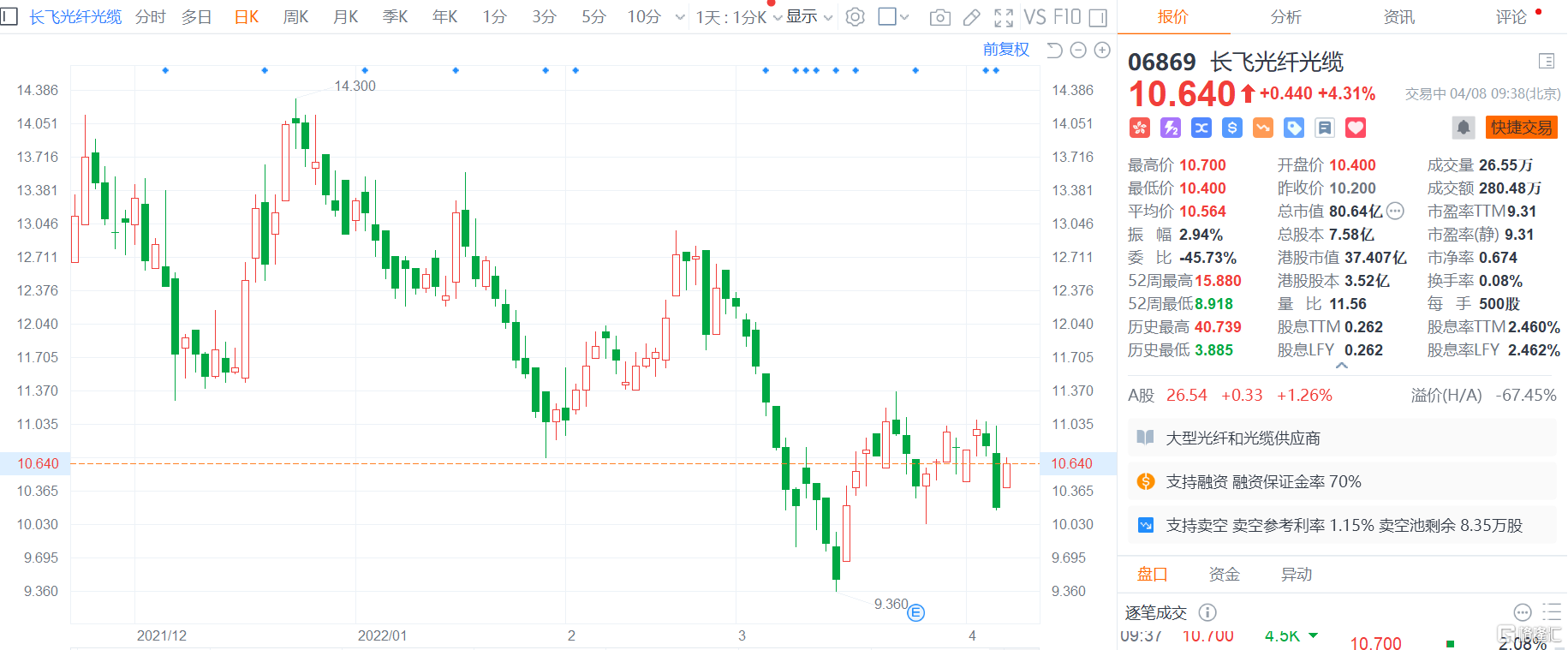The height and width of the screenshot is (650, 1568).
Task: Switch to the 周K weekly chart tab
Action: click(x=295, y=17)
